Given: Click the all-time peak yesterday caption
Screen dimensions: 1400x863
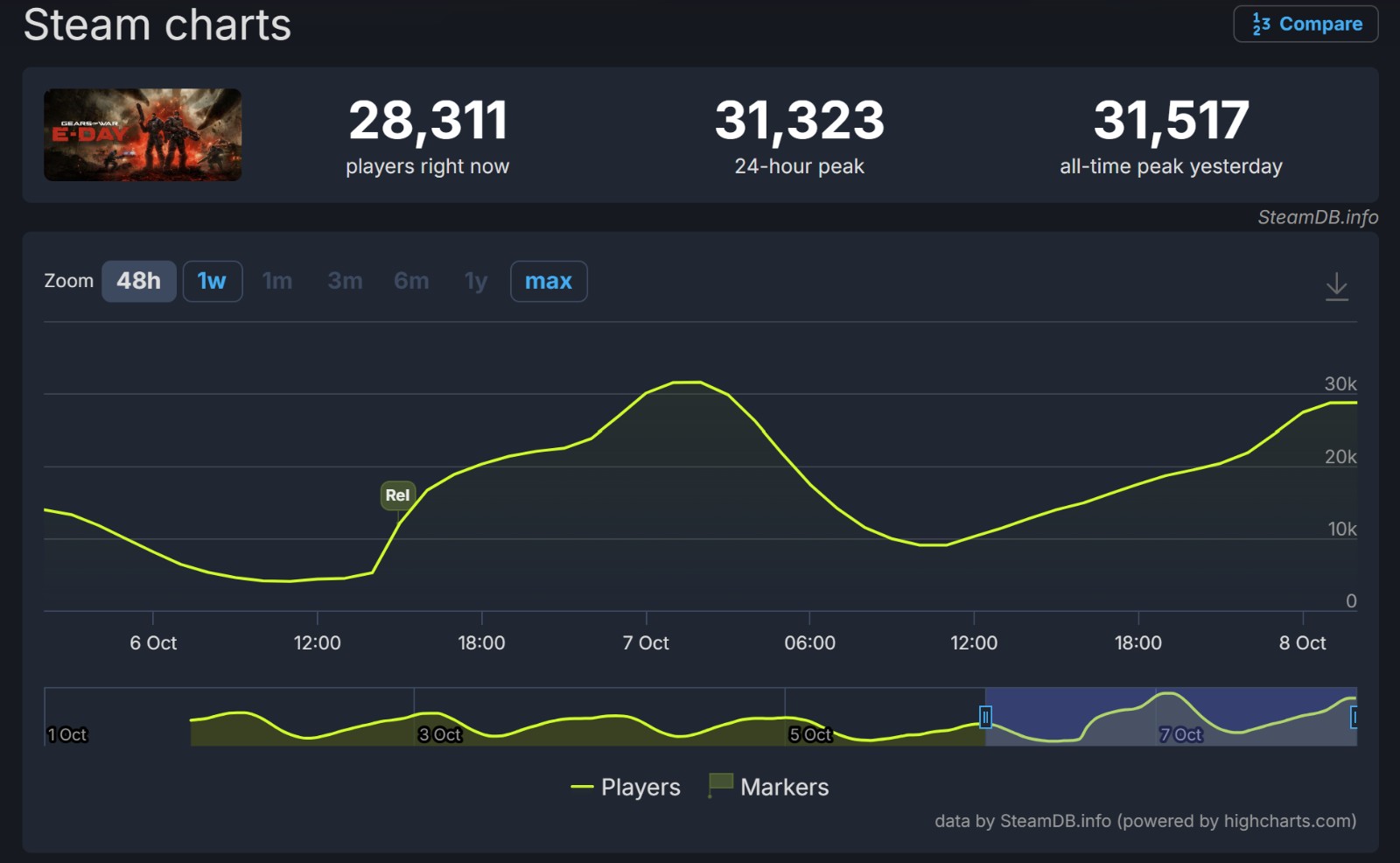Looking at the screenshot, I should coord(1171,166).
